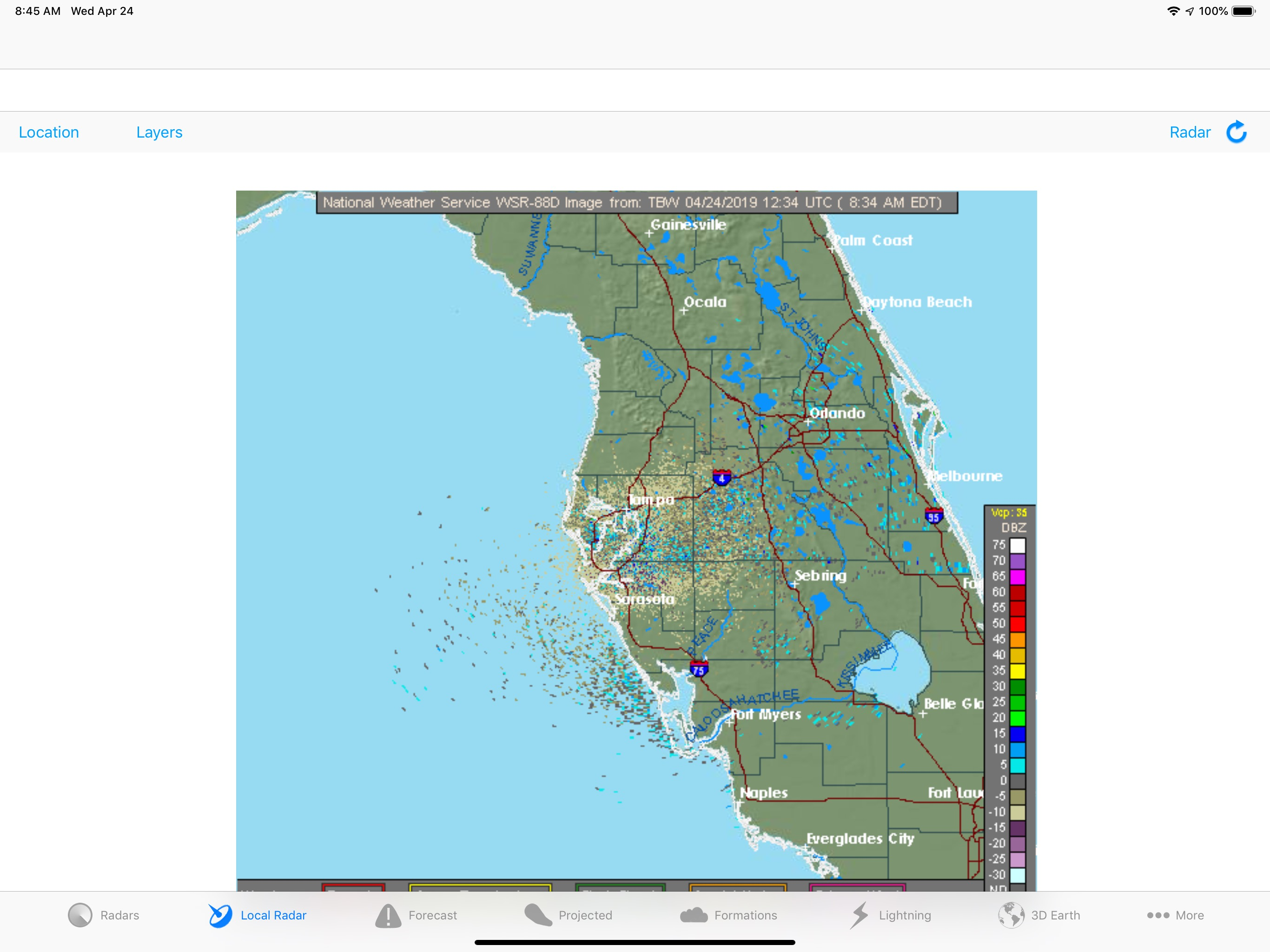Image resolution: width=1270 pixels, height=952 pixels.
Task: Tap the 3D Earth globe icon
Action: point(1011,915)
